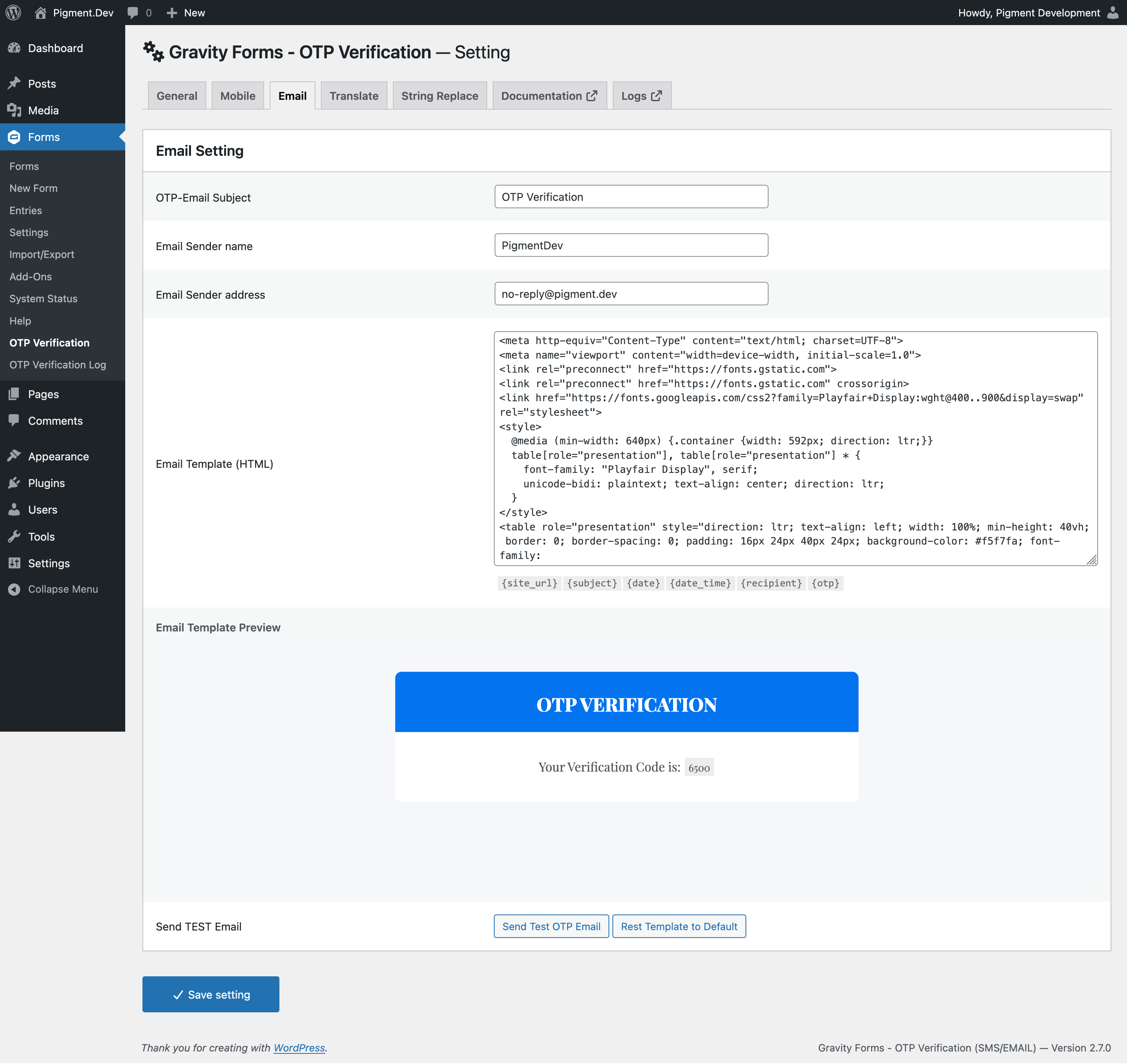Click the gears icon beside page title
This screenshot has height=1064, width=1127.
(x=153, y=52)
